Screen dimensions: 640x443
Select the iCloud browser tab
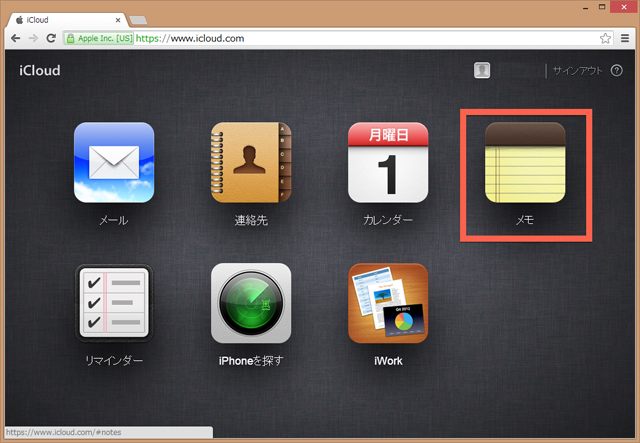tap(67, 20)
